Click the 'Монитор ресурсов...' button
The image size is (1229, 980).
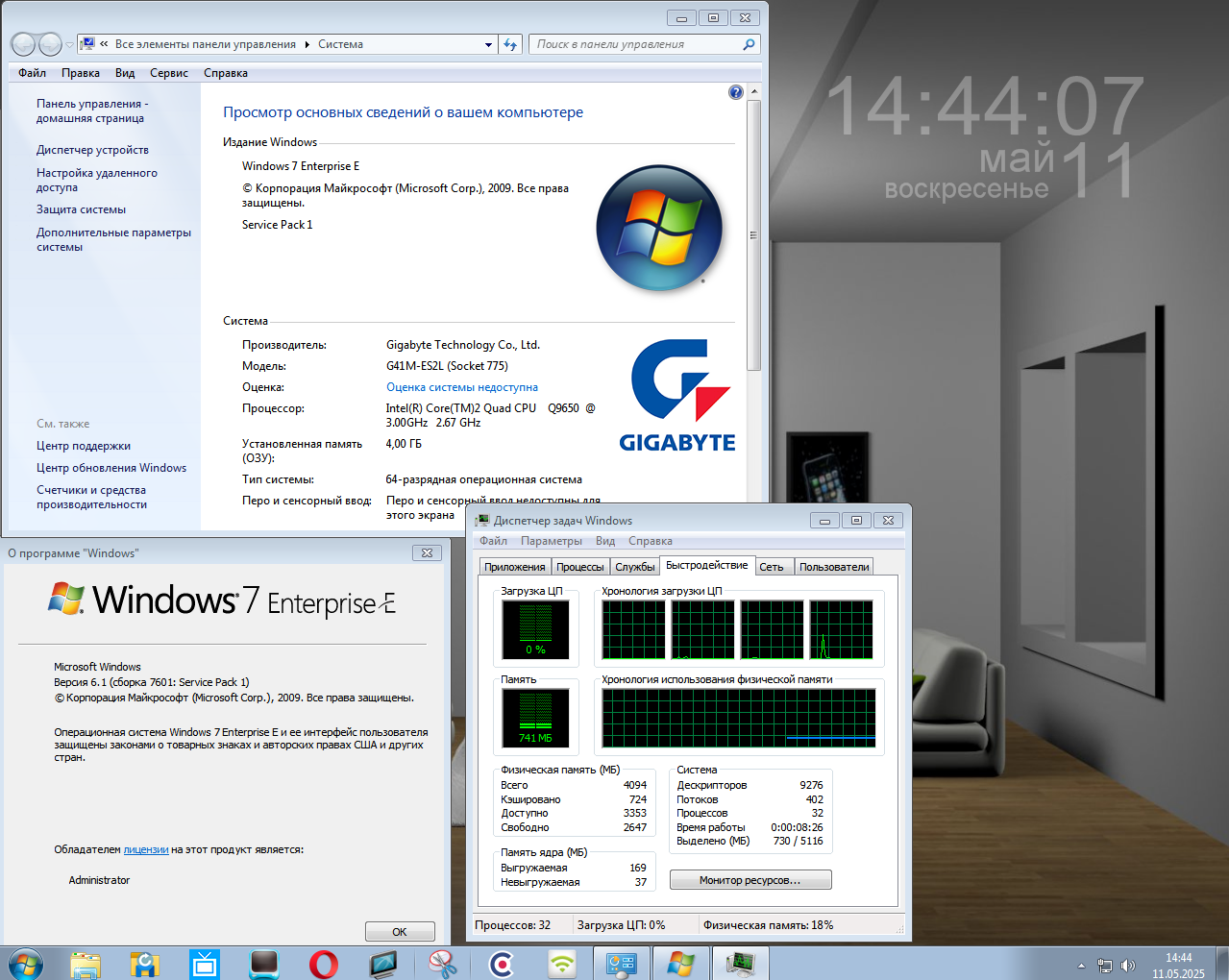(x=750, y=880)
